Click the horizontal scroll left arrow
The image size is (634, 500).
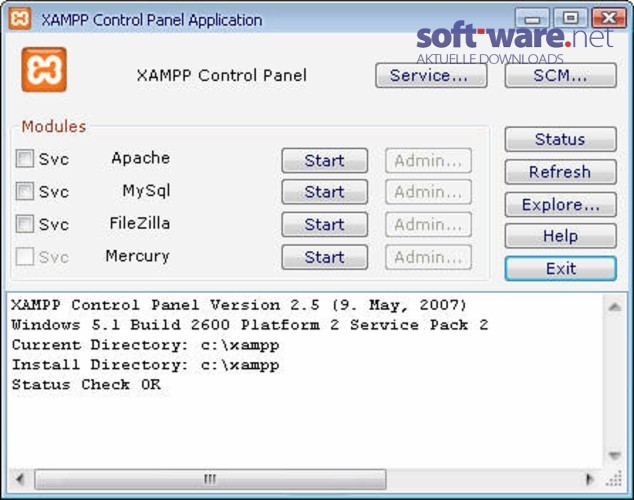click(x=20, y=480)
